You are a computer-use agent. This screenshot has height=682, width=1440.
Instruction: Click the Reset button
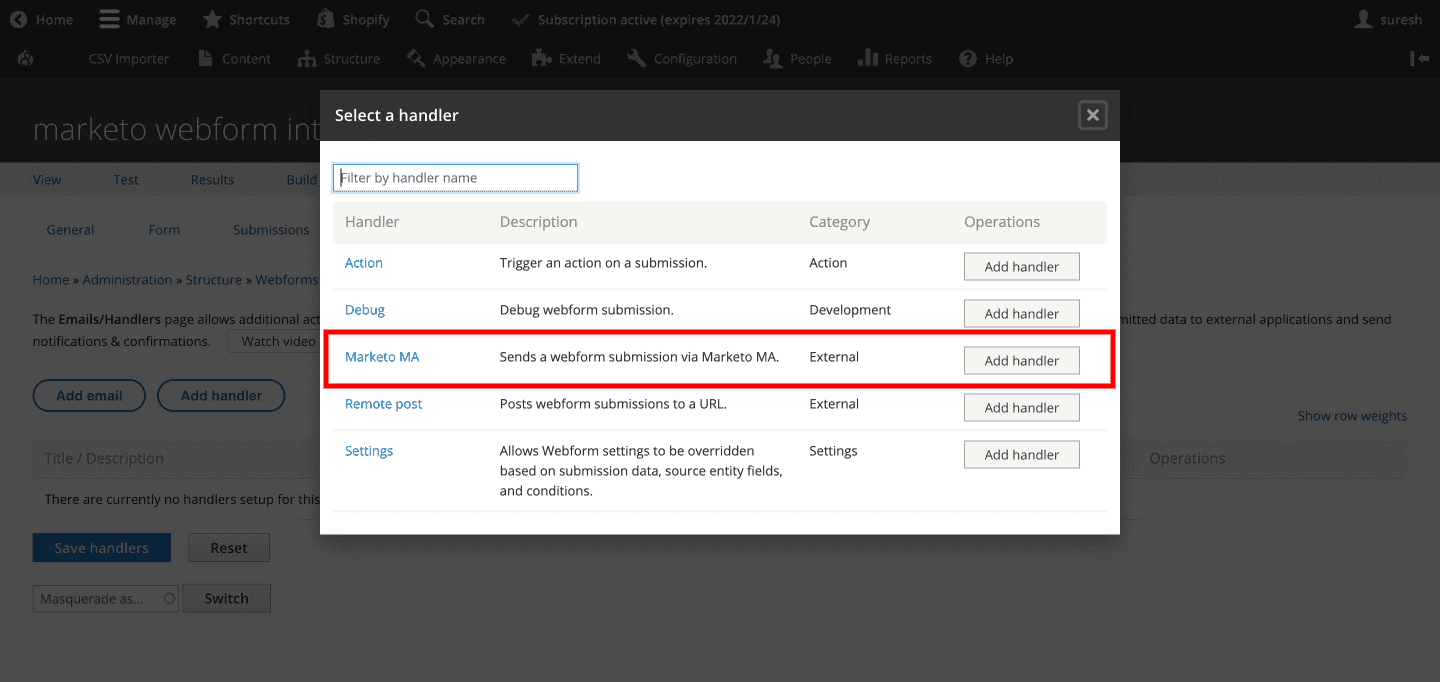(229, 548)
